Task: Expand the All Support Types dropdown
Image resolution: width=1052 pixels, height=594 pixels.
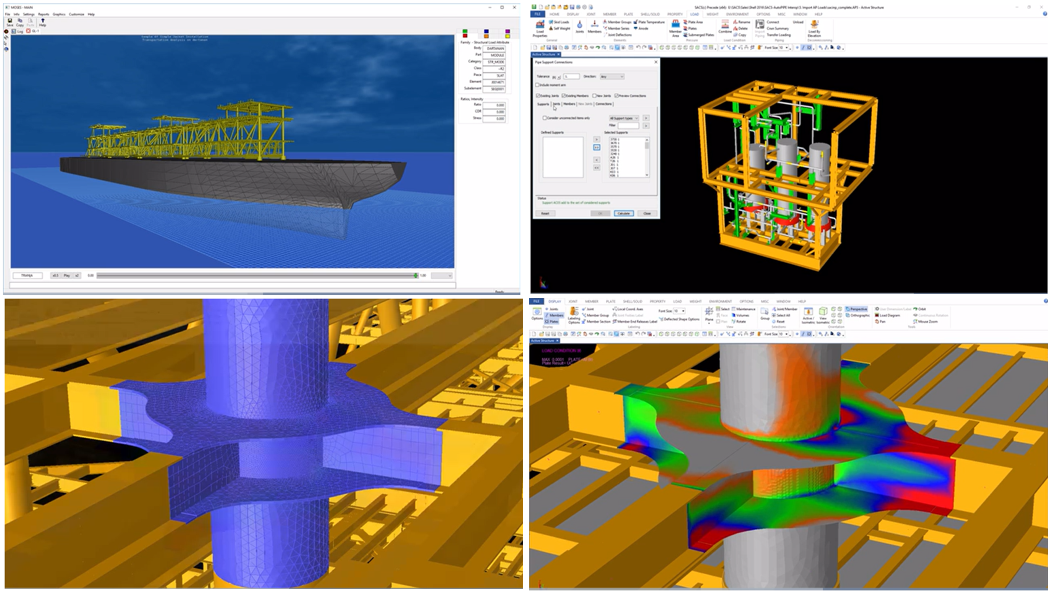Action: tap(623, 118)
